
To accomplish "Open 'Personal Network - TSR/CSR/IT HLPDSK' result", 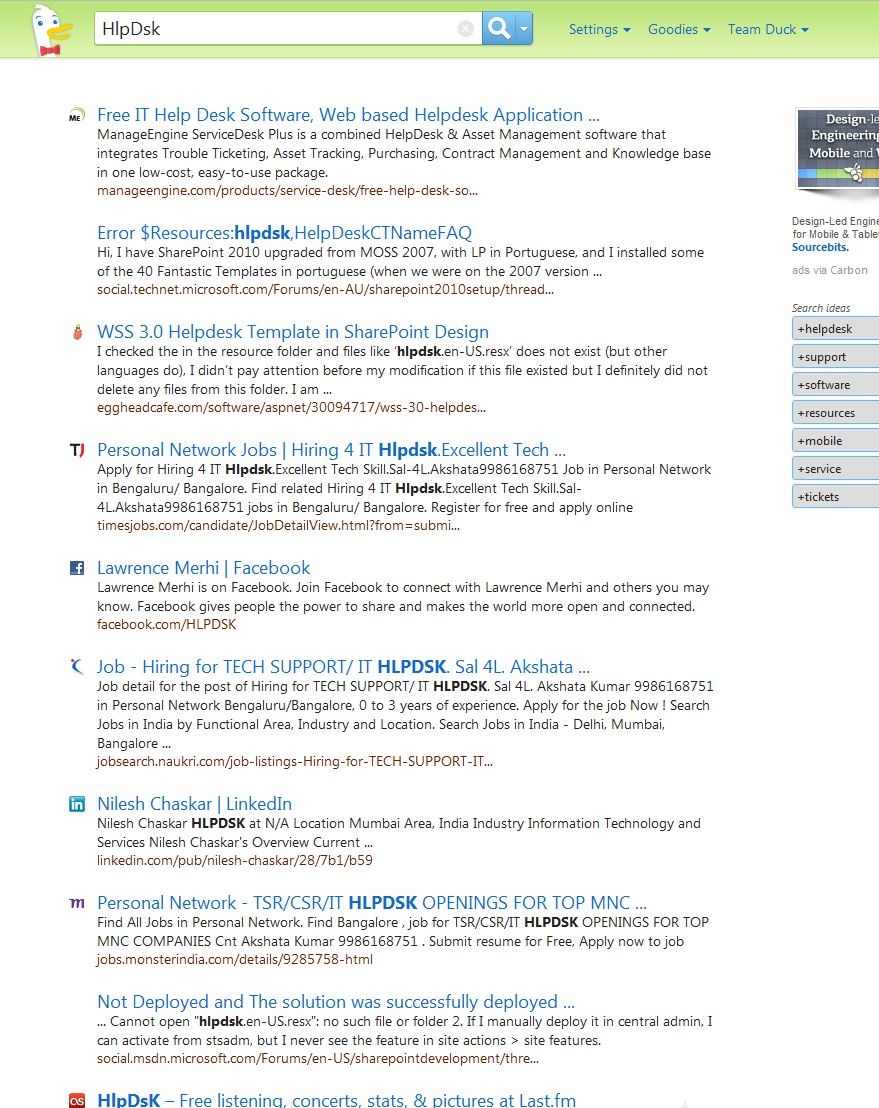I will coord(372,902).
